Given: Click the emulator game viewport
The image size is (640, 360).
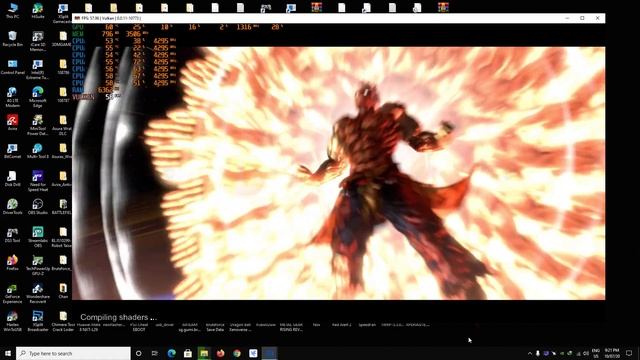Looking at the screenshot, I should (x=339, y=173).
